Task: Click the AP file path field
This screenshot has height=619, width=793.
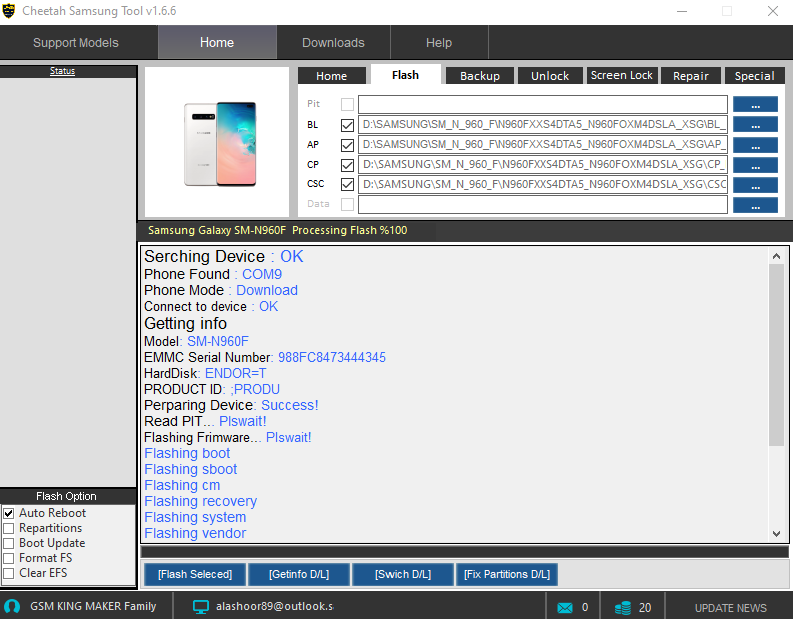Action: (543, 145)
